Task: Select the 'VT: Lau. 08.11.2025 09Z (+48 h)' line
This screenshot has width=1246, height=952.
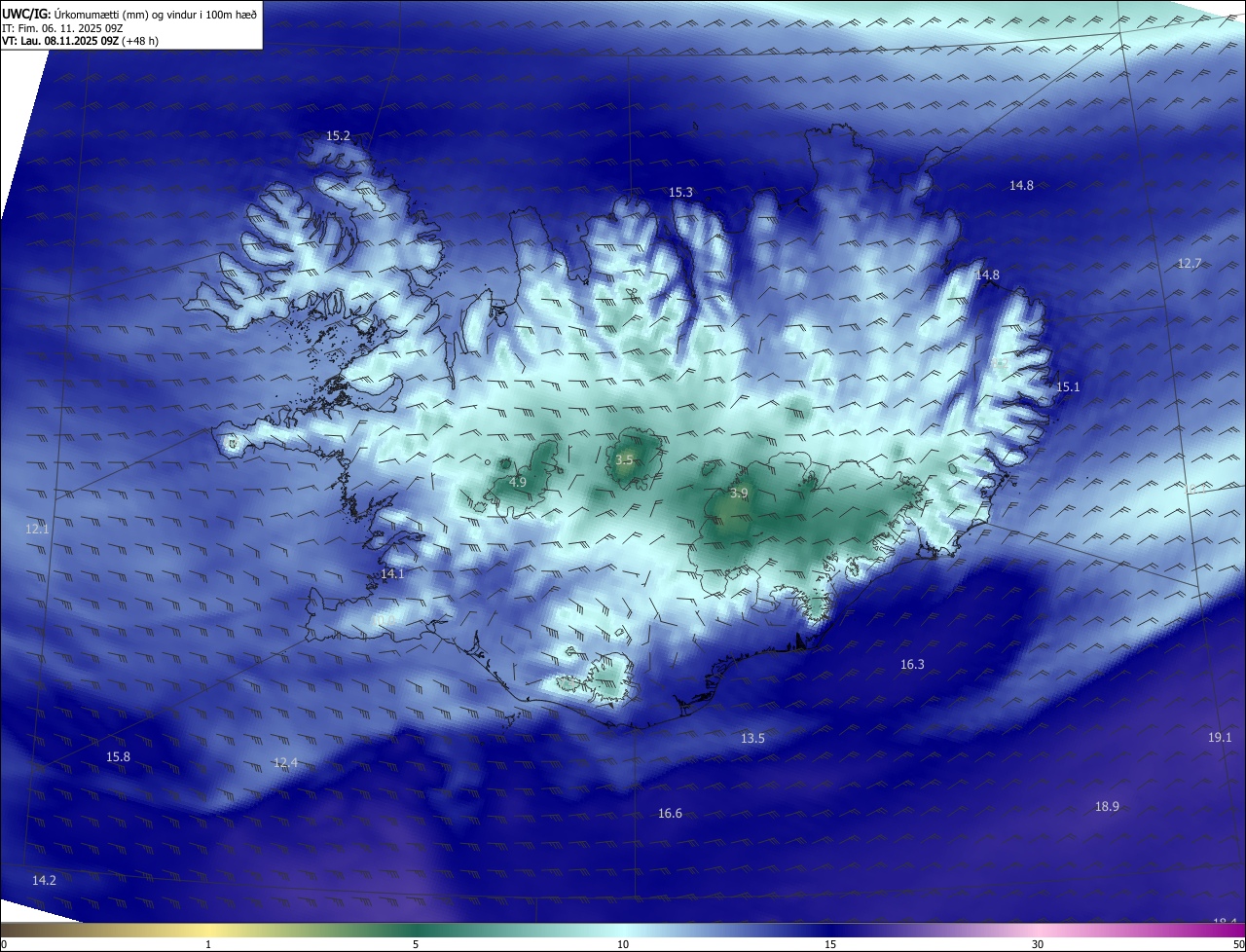Action: click(x=80, y=41)
